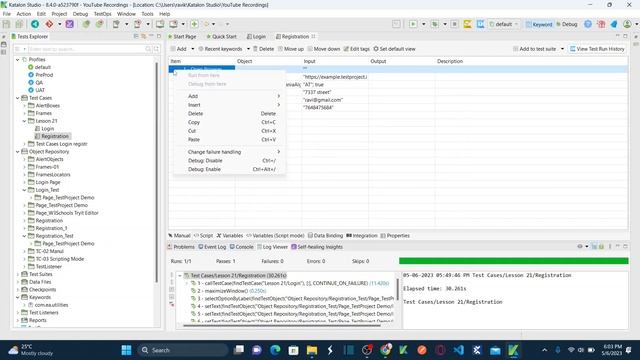Open Chrome from the taskbar
This screenshot has width=640, height=360.
pyautogui.click(x=385, y=350)
